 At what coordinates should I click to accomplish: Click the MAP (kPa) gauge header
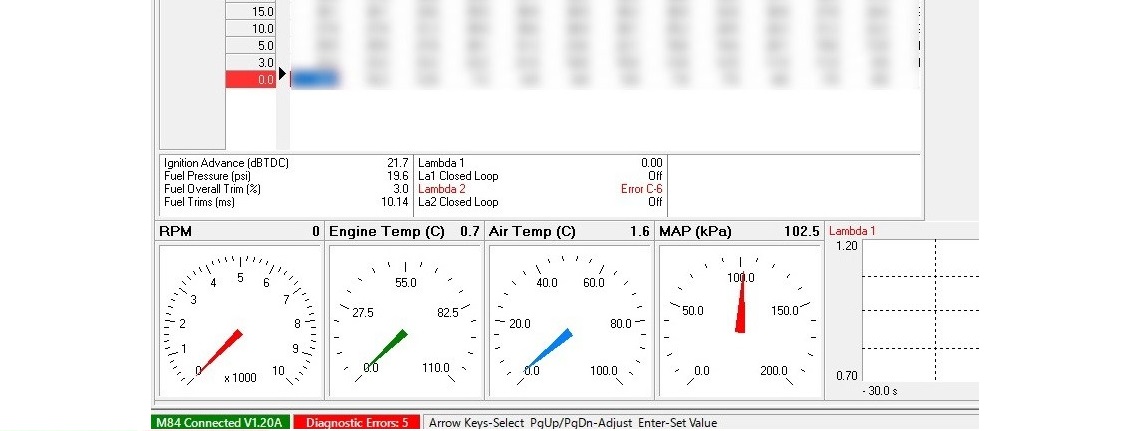pos(740,231)
